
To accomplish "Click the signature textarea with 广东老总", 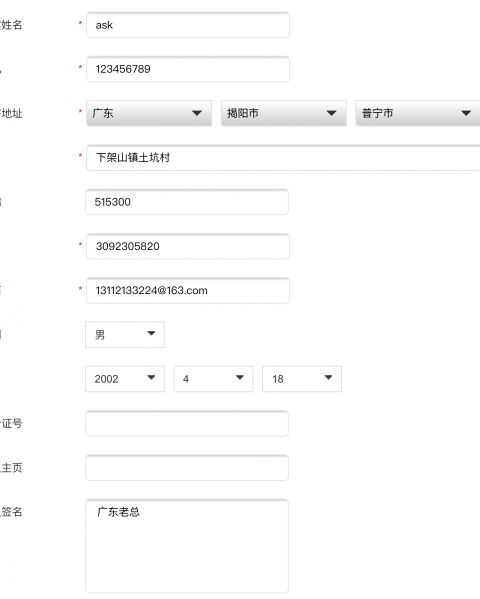I will point(187,546).
